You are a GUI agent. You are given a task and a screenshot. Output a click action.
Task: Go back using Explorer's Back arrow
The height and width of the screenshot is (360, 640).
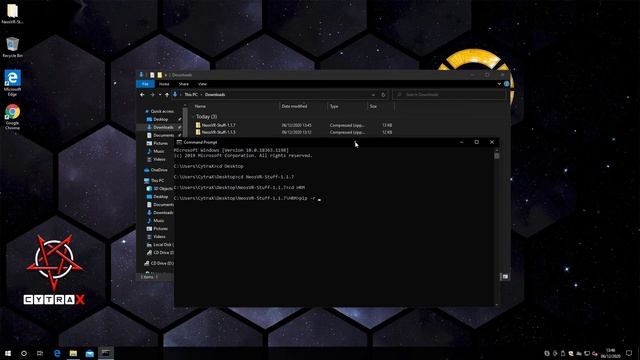(142, 95)
